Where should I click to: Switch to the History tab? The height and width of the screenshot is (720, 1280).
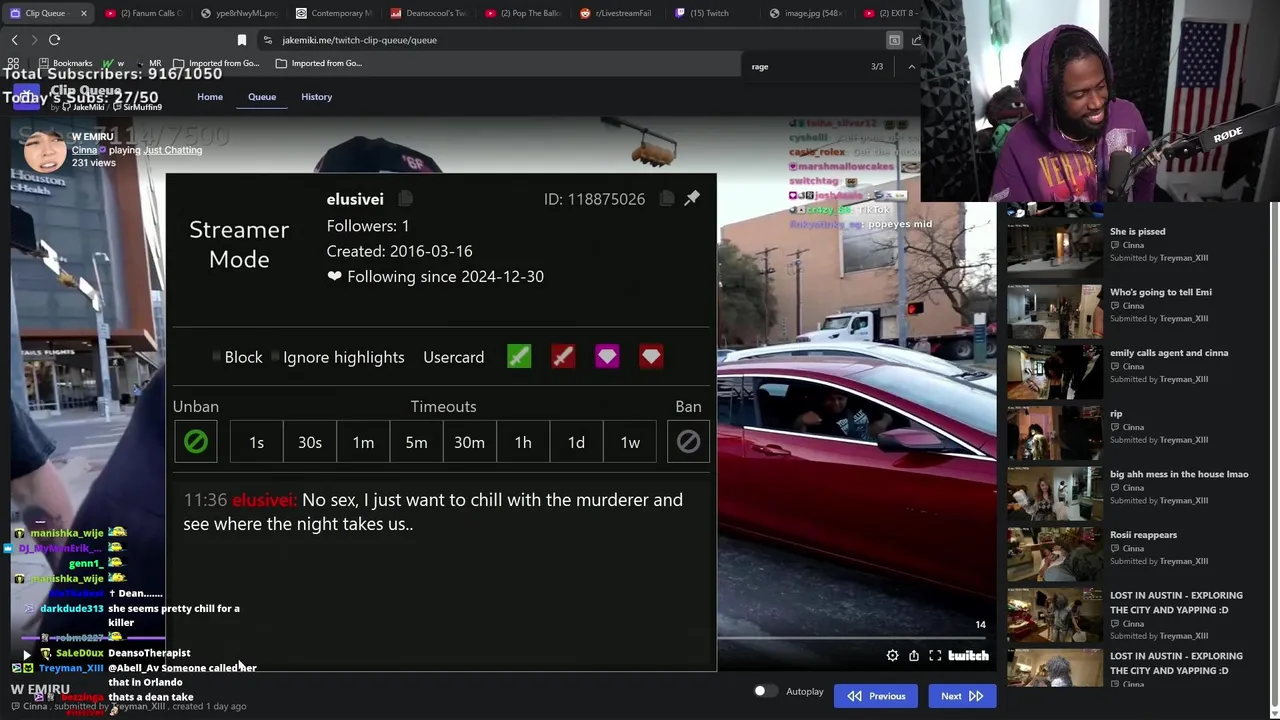click(317, 97)
